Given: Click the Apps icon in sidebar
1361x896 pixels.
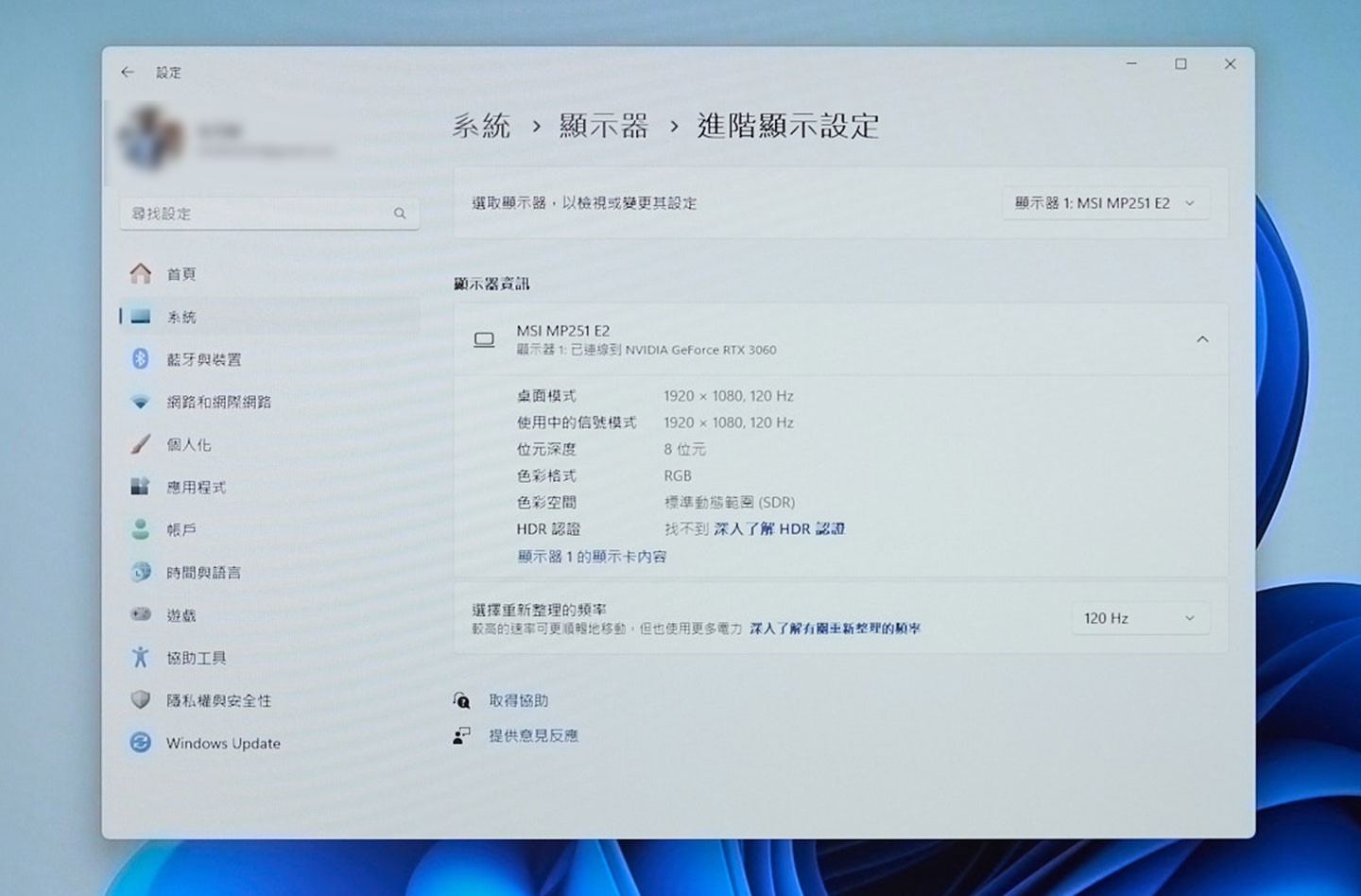Looking at the screenshot, I should (141, 487).
